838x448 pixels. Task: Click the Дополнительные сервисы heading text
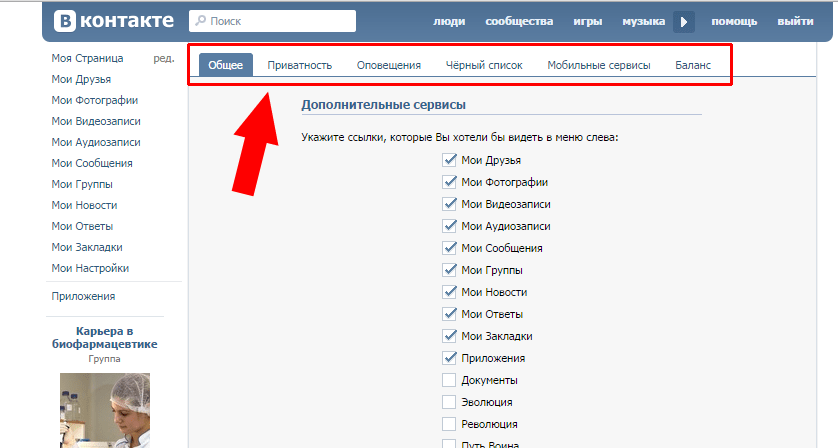tap(383, 105)
